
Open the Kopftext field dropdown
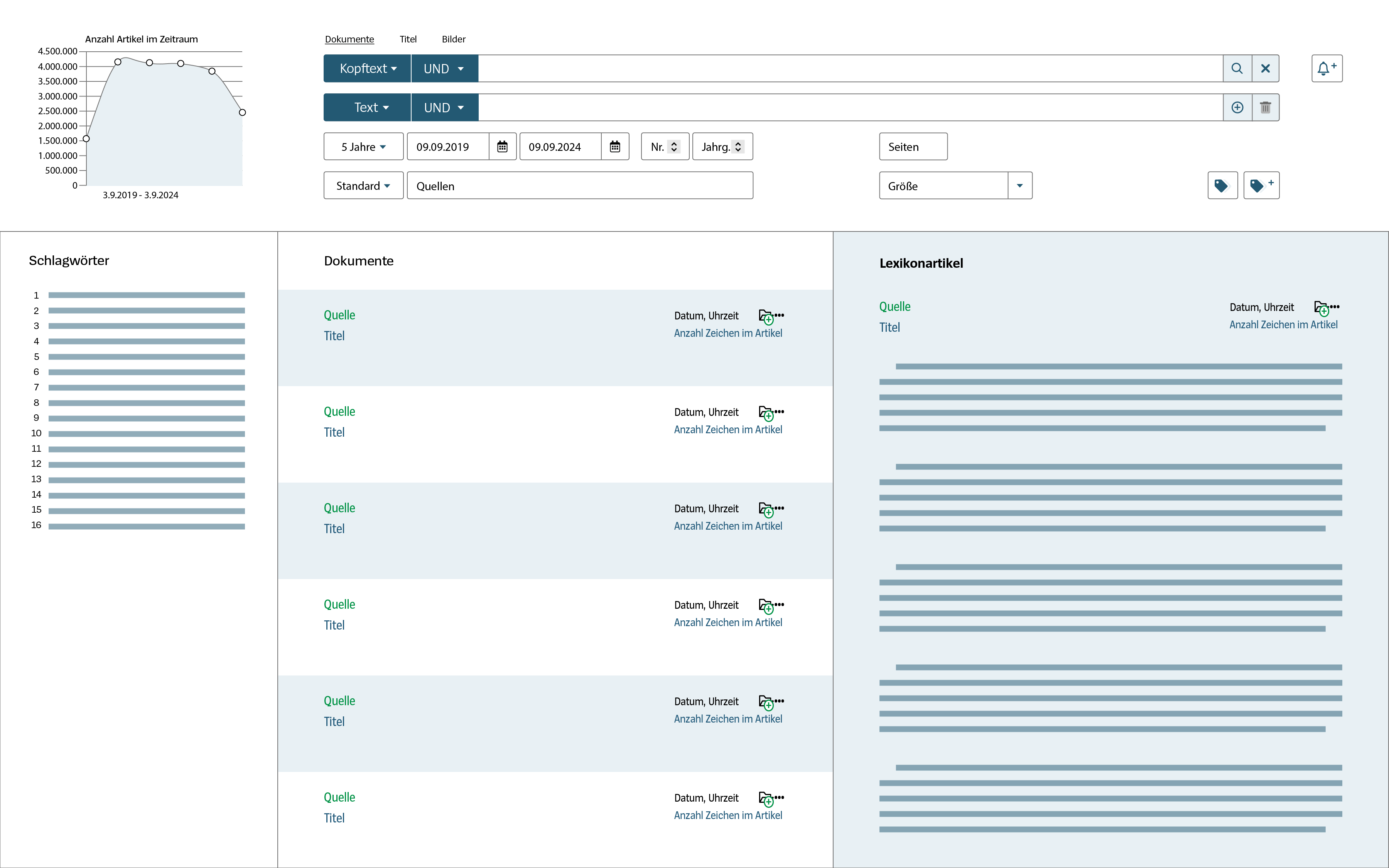pos(367,68)
